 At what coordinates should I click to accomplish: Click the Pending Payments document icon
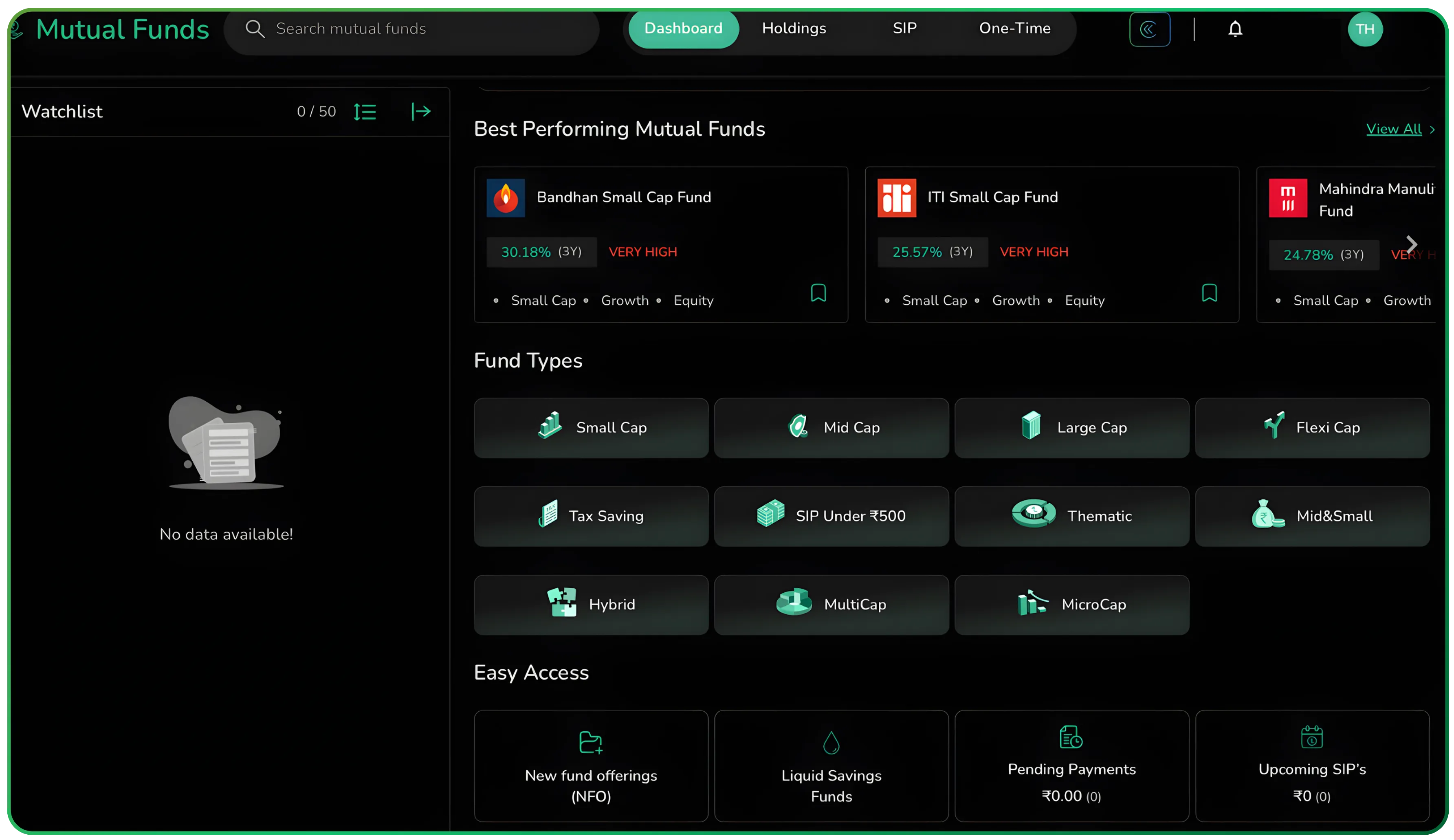click(1071, 737)
